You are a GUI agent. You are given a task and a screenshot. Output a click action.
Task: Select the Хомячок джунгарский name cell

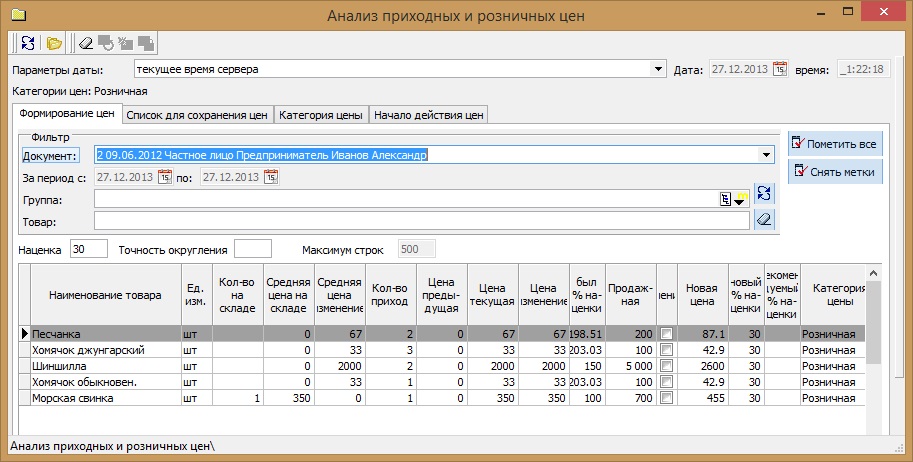click(105, 350)
